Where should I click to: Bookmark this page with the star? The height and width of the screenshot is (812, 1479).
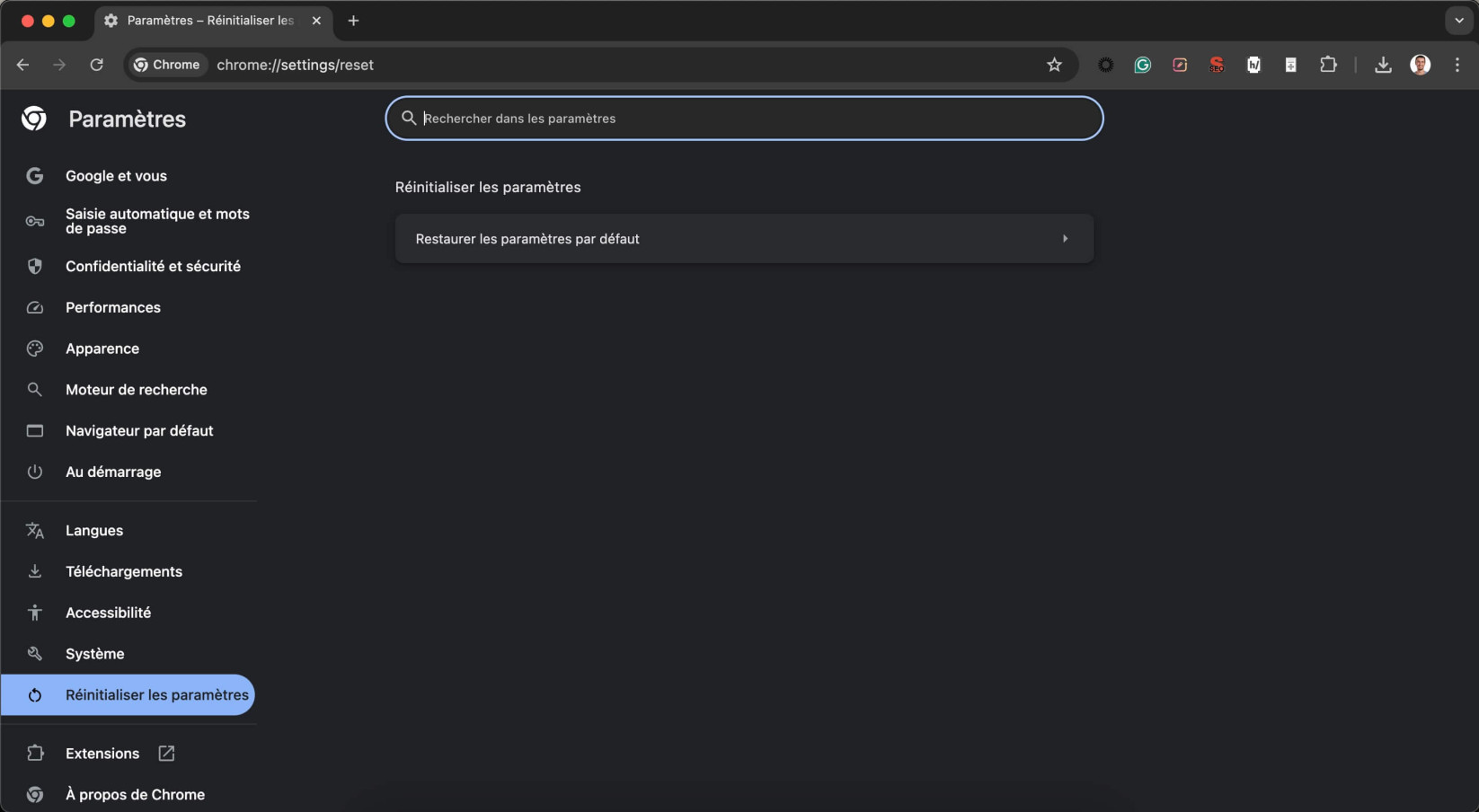pyautogui.click(x=1054, y=65)
